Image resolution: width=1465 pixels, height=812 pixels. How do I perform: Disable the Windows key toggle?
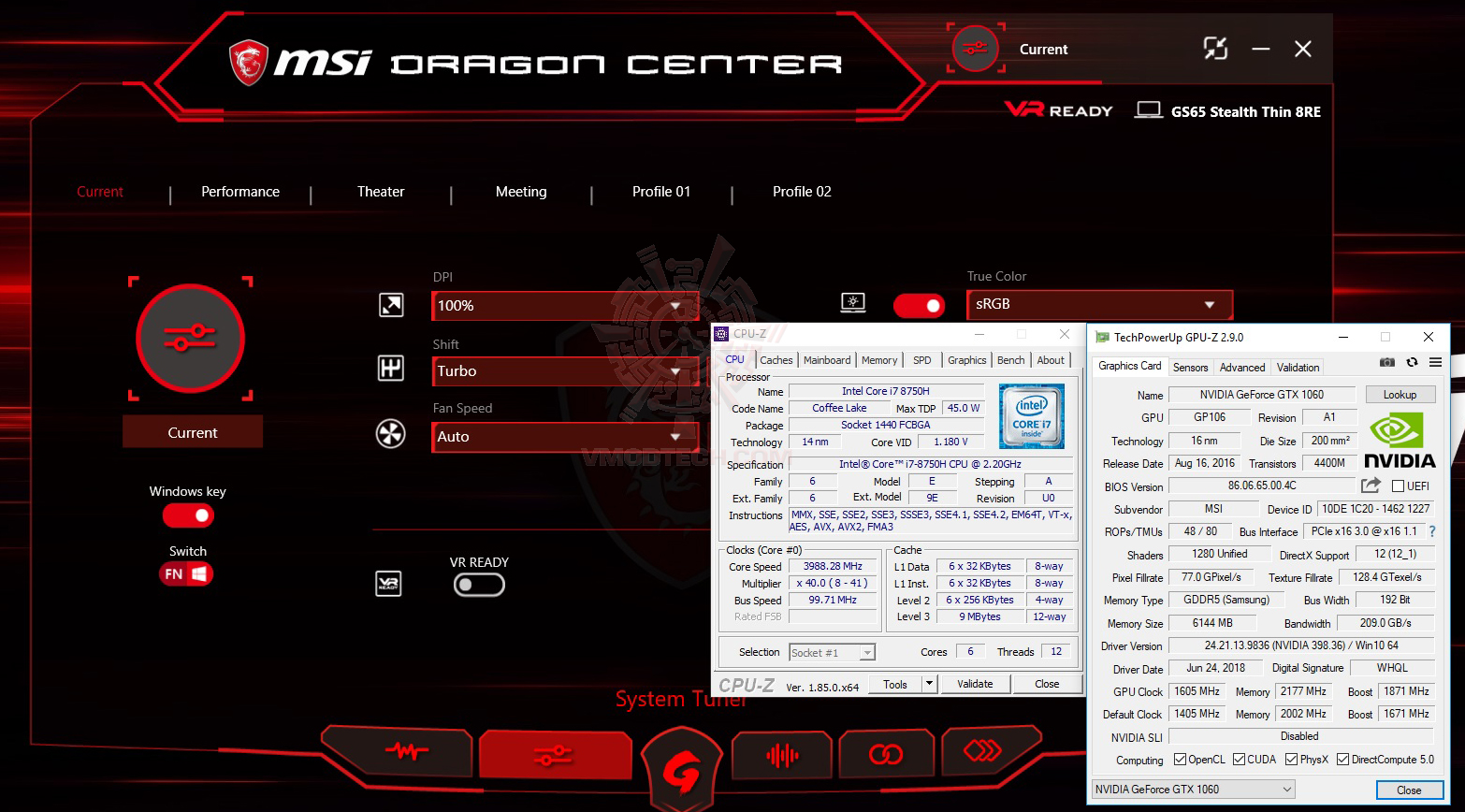point(186,515)
